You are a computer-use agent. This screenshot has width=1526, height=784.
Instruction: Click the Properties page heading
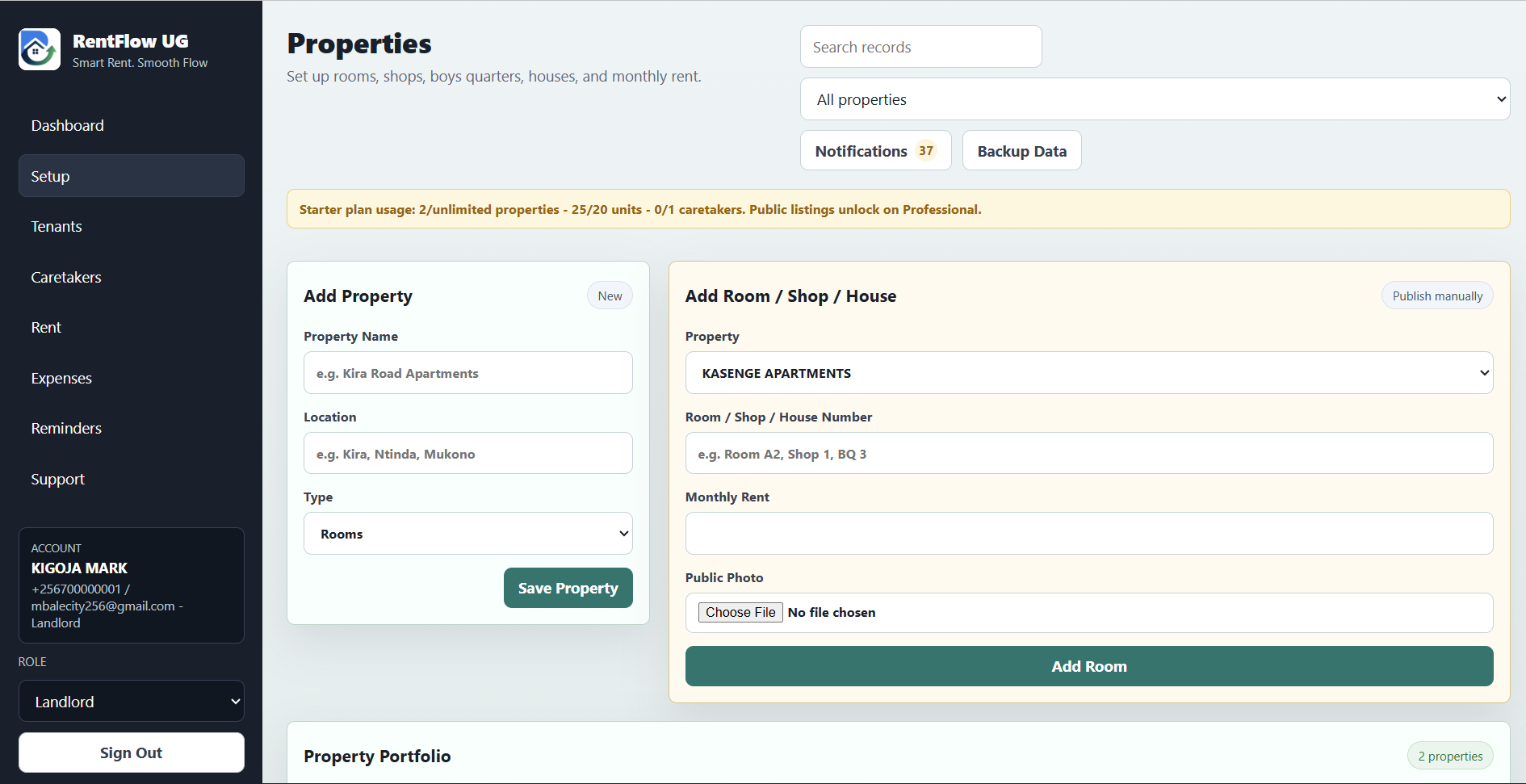click(x=359, y=44)
